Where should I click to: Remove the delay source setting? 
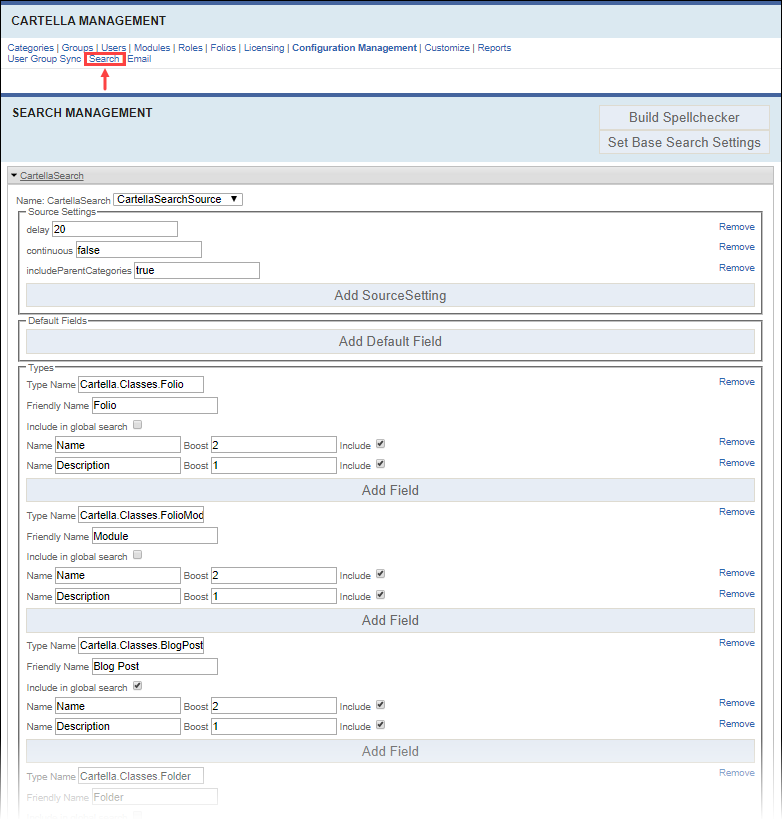[x=736, y=227]
